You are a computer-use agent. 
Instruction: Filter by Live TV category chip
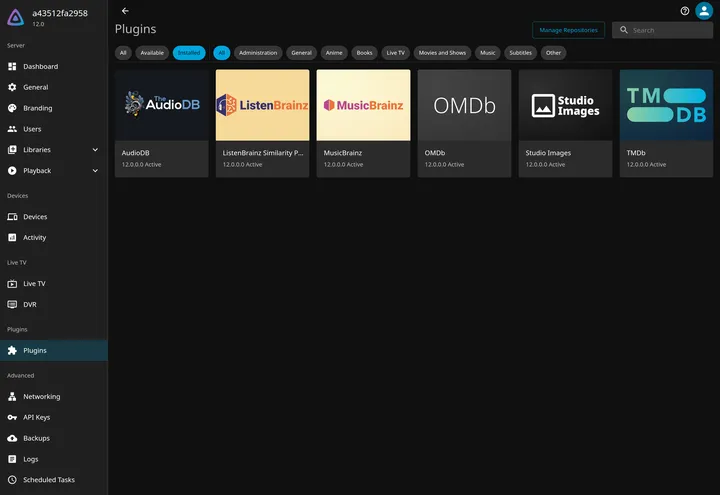[x=395, y=53]
